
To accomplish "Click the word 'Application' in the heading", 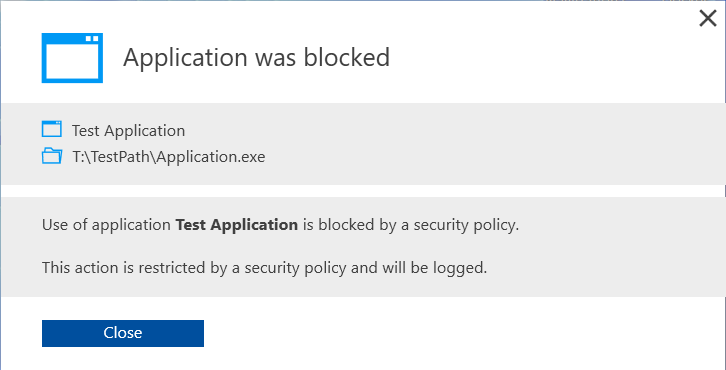I will click(x=185, y=58).
